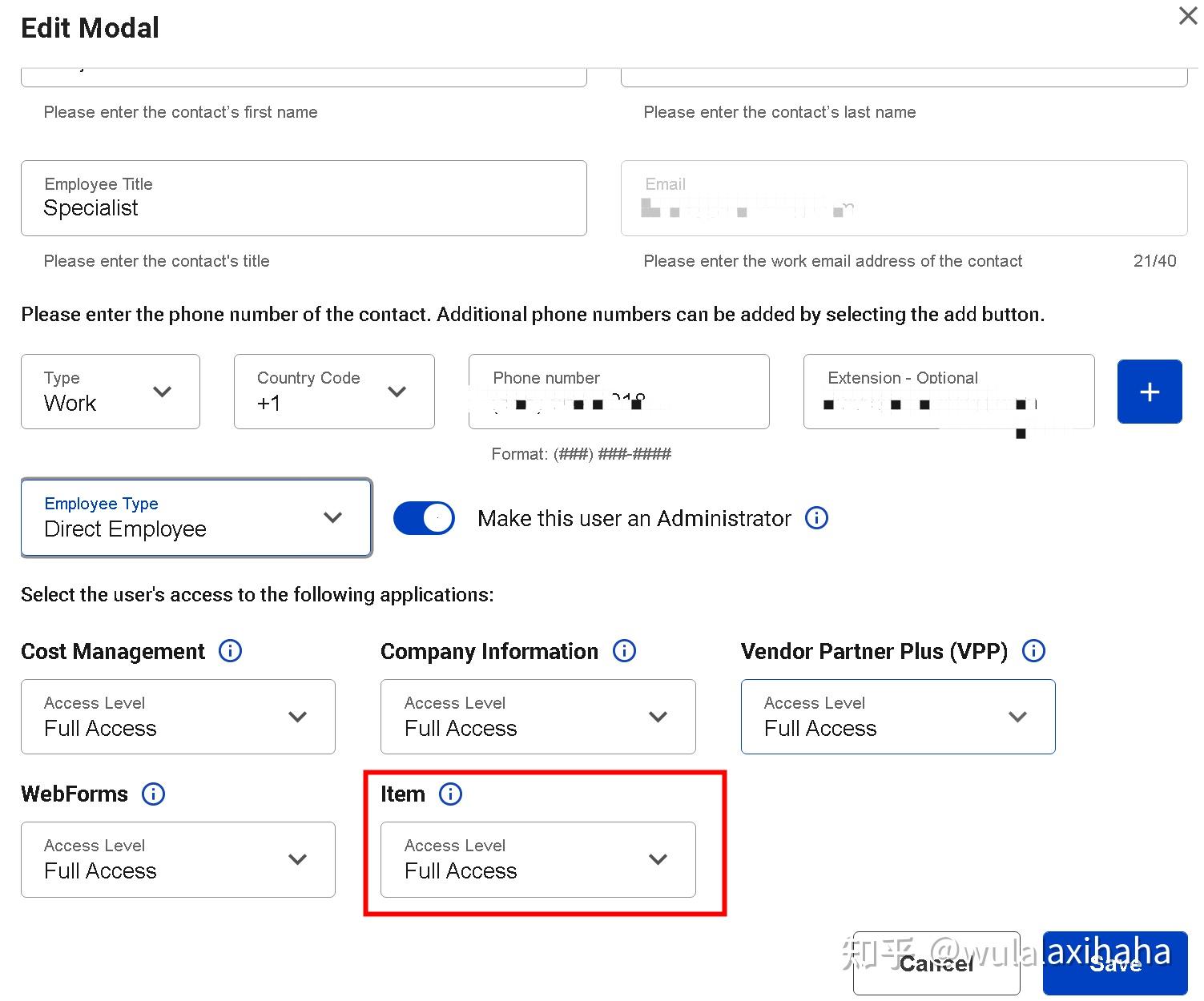
Task: Open the Employee Type dropdown
Action: coord(196,517)
